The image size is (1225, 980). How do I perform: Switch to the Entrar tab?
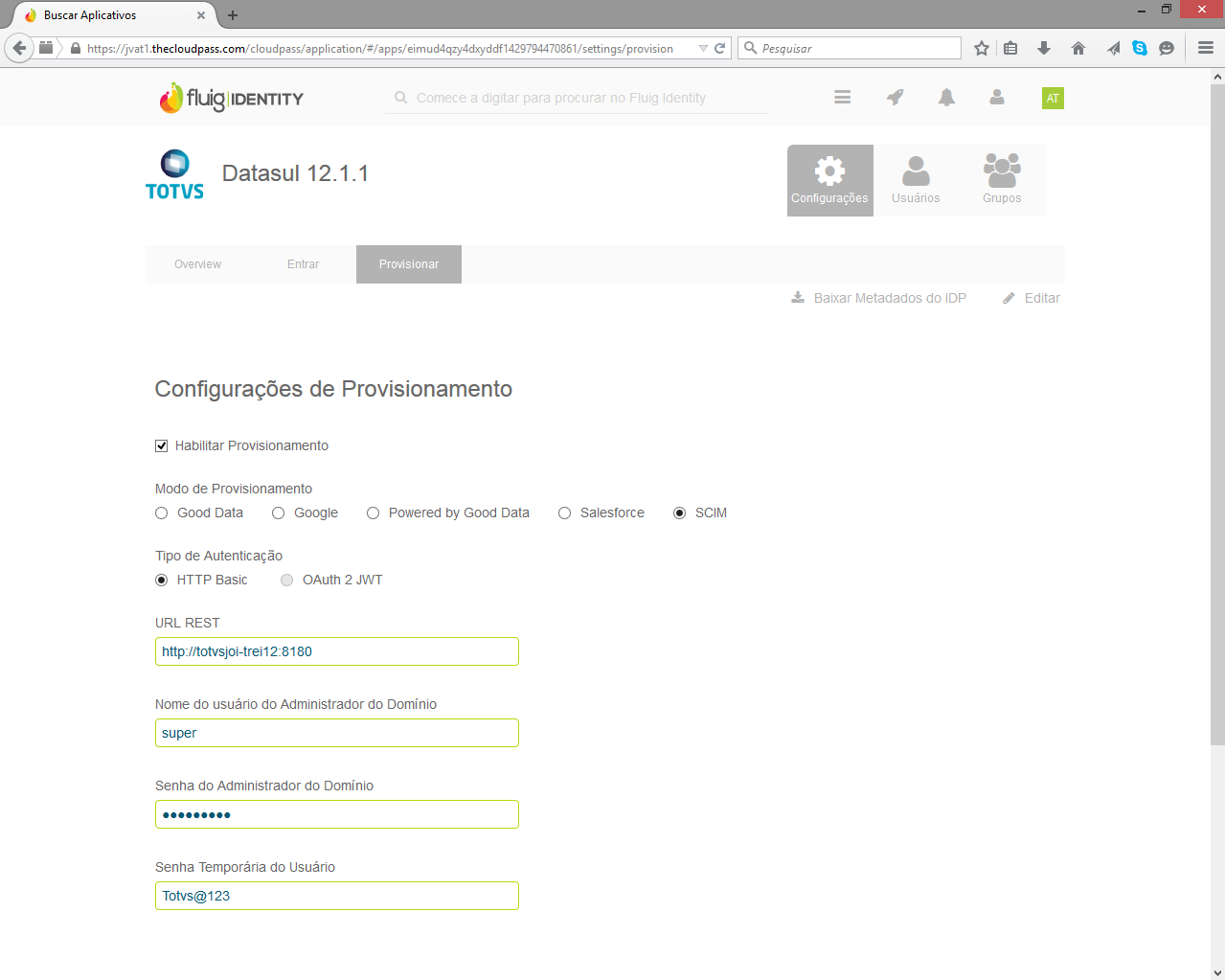pyautogui.click(x=304, y=264)
